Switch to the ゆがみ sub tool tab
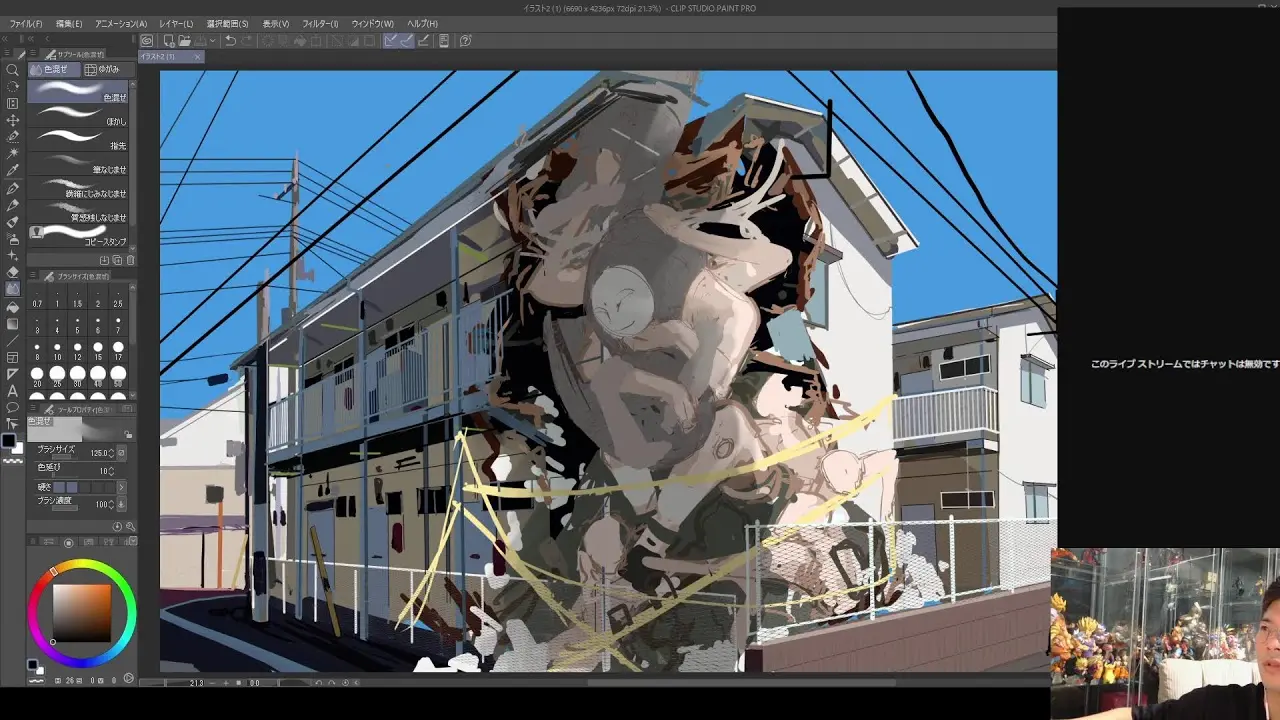 click(x=103, y=70)
